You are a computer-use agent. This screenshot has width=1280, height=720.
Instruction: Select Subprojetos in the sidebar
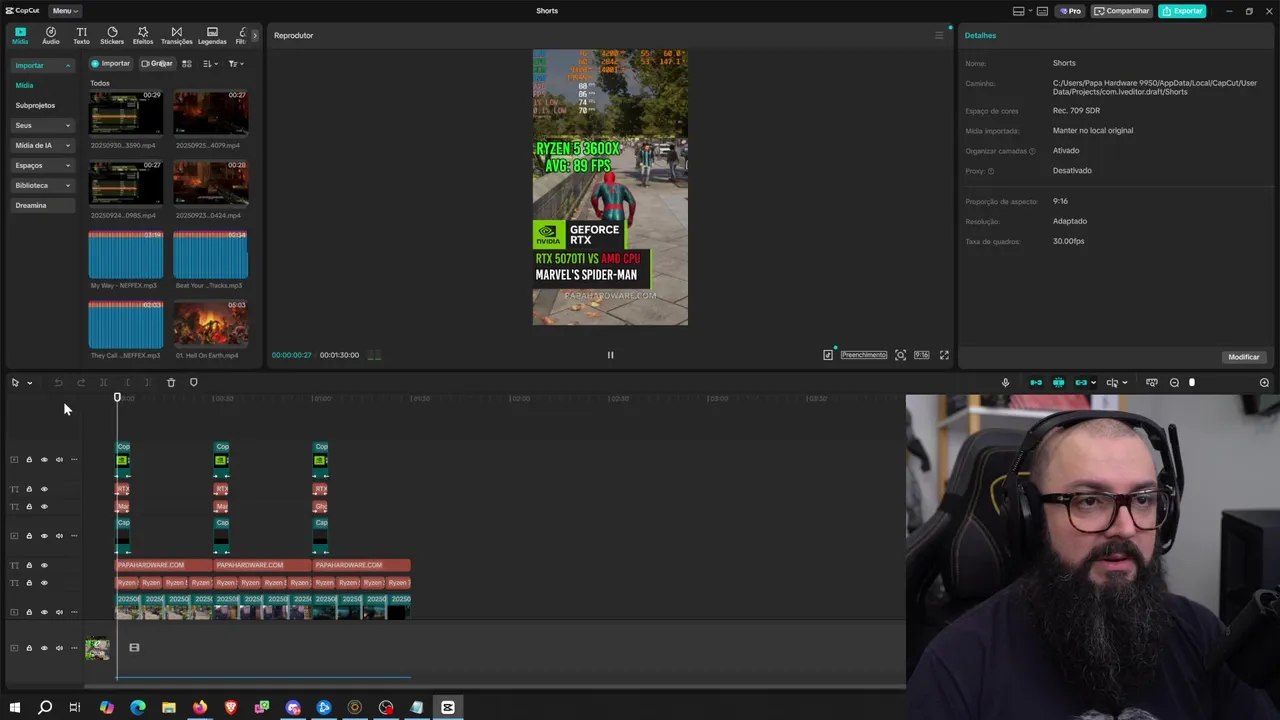coord(35,105)
